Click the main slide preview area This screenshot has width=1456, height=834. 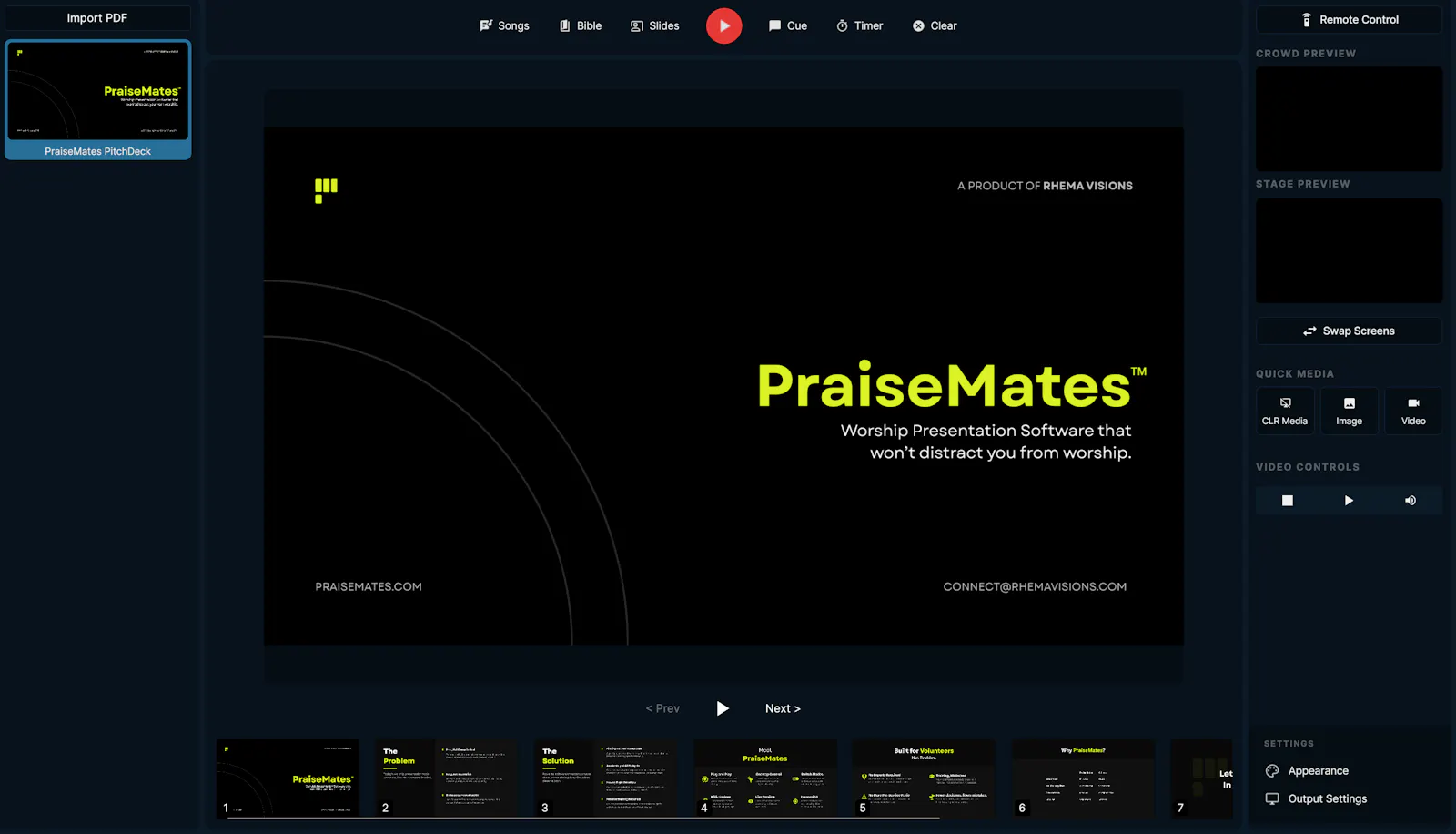click(x=723, y=386)
